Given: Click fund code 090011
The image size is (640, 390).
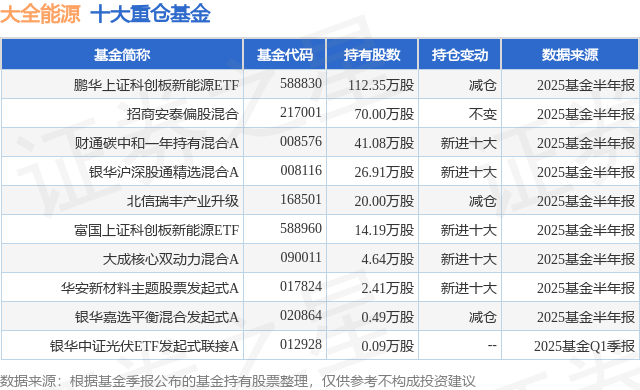Looking at the screenshot, I should (301, 257).
